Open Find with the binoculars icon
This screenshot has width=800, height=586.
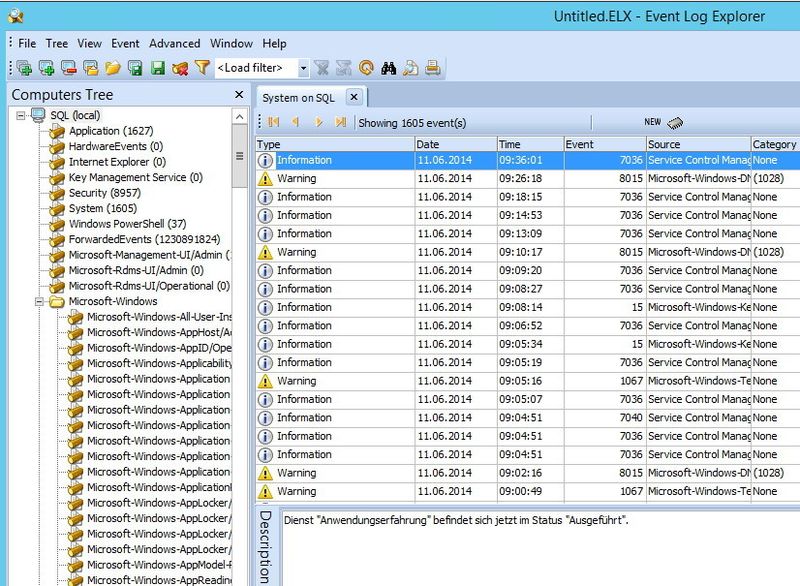click(388, 68)
